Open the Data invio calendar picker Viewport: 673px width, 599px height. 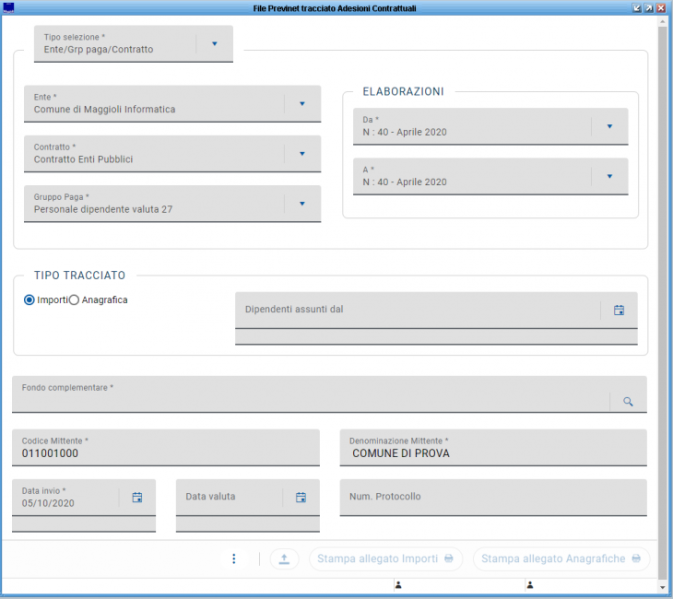coord(137,497)
